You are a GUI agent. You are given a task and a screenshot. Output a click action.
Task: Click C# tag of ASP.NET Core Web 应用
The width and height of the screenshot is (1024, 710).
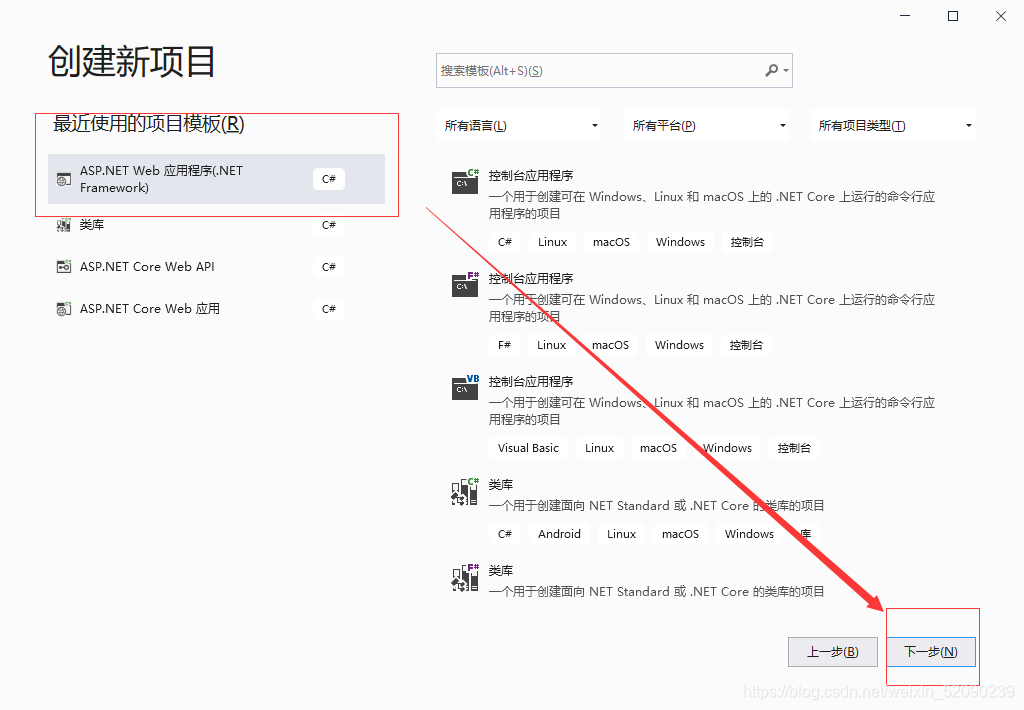click(x=328, y=309)
